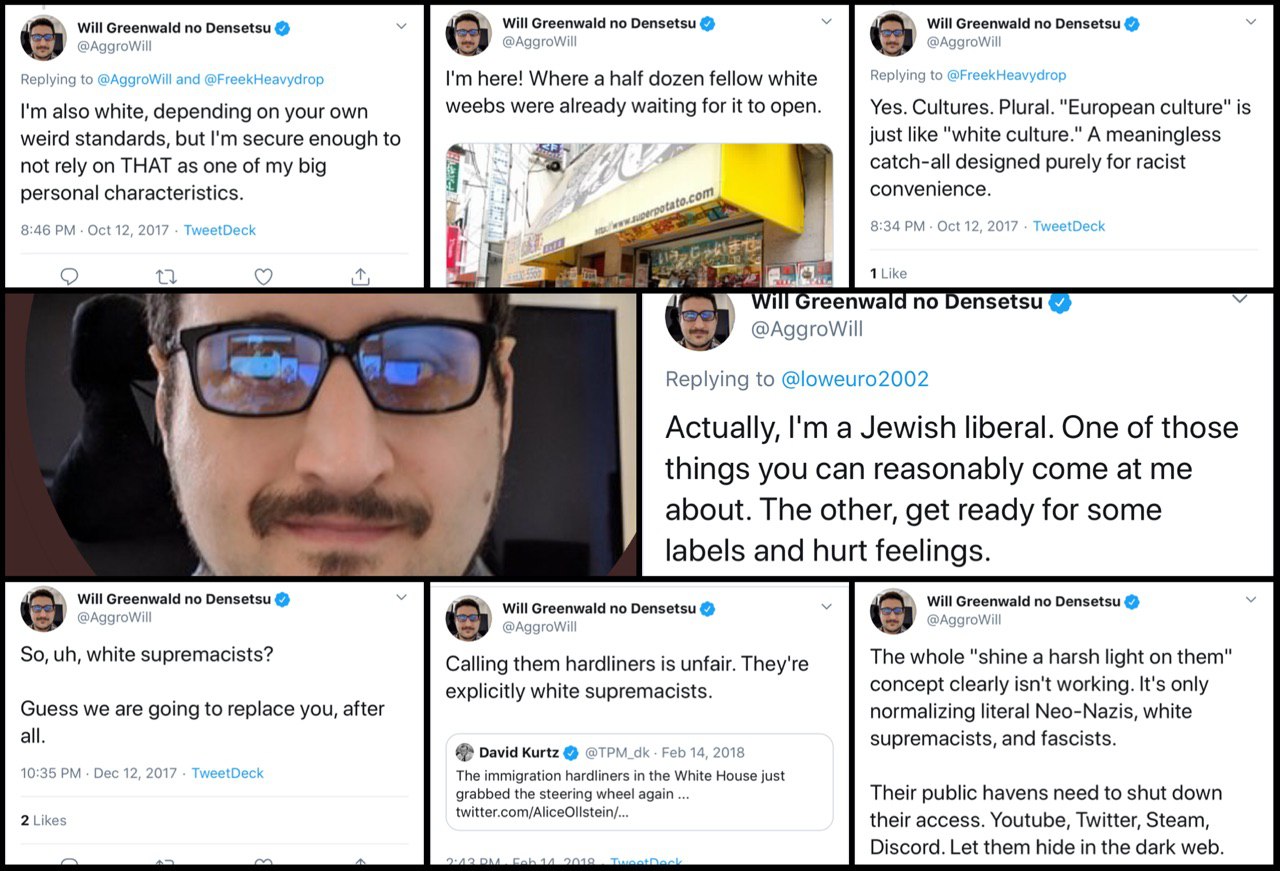Click the @loweuro2002 mention link
The height and width of the screenshot is (871, 1280).
[854, 379]
